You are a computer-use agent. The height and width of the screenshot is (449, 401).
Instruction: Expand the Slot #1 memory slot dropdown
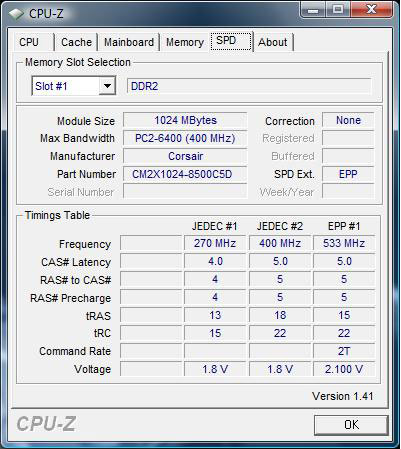107,86
